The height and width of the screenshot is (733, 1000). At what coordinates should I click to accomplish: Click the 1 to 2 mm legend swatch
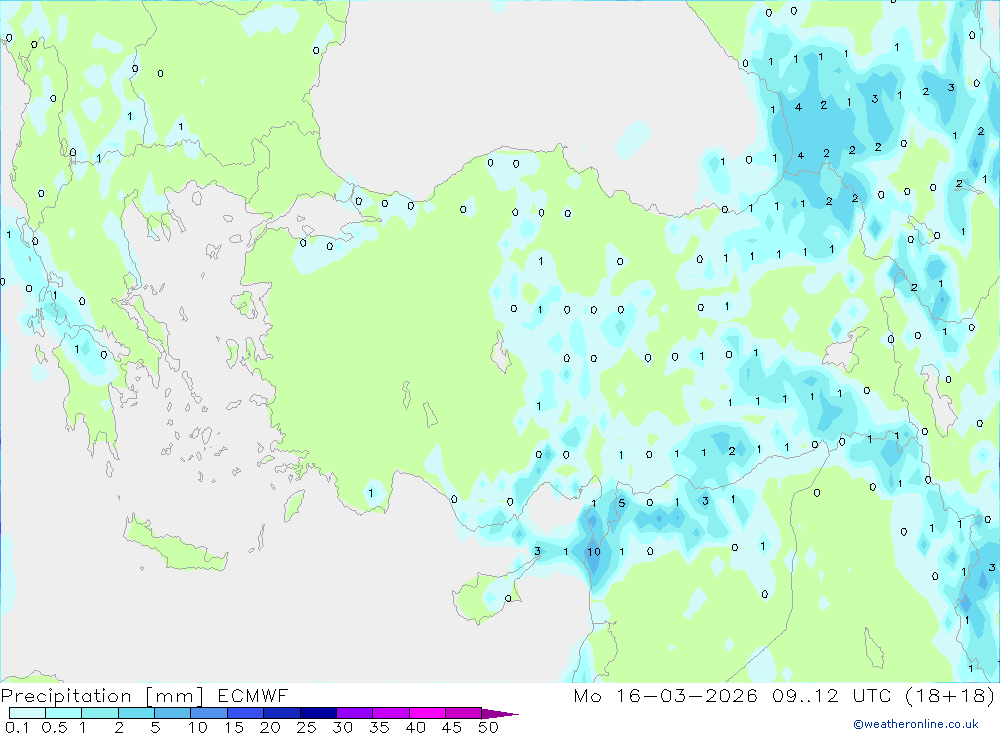(99, 713)
